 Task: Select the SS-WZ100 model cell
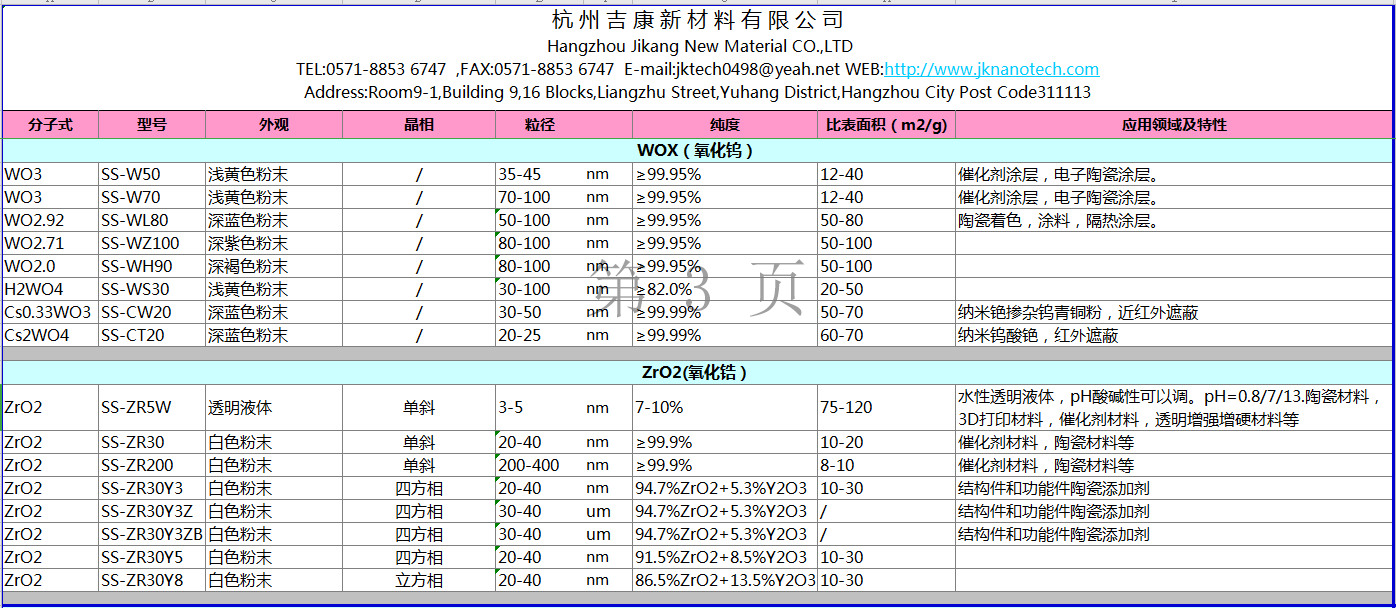[152, 243]
